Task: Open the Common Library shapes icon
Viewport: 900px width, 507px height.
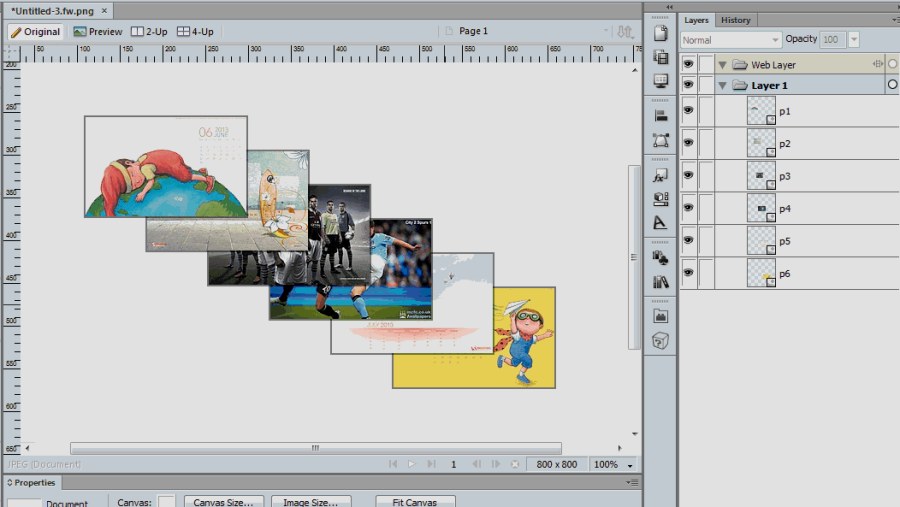Action: pos(661,258)
